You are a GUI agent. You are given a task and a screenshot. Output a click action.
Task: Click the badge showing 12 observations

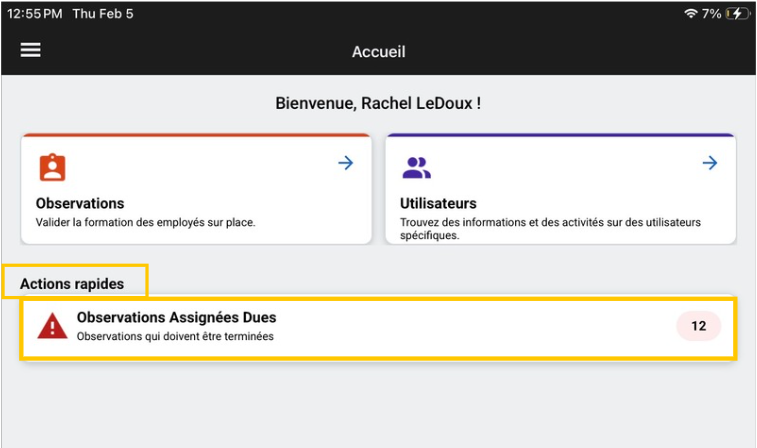698,326
